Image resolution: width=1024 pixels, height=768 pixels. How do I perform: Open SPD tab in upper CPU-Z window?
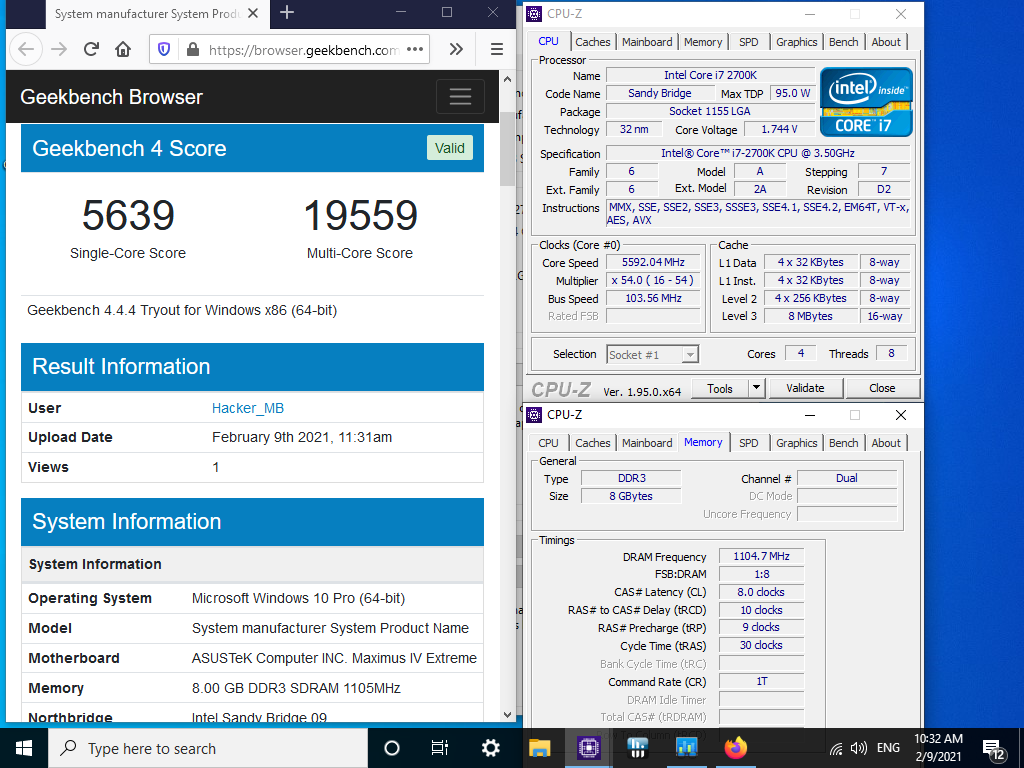click(748, 42)
